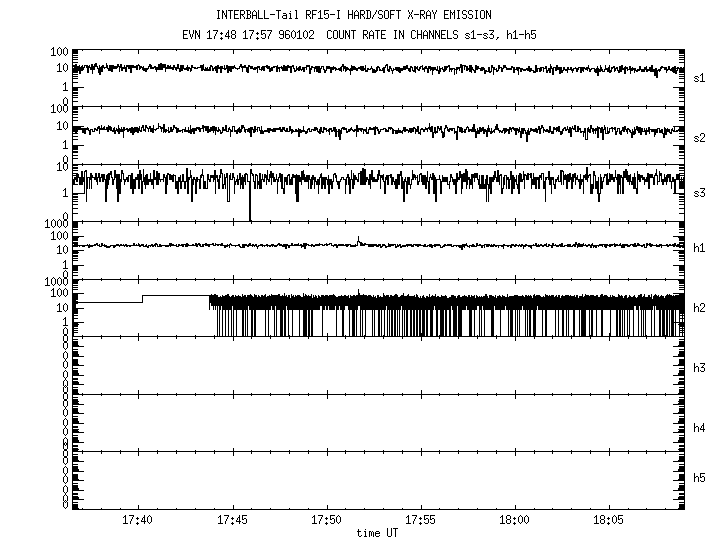The width and height of the screenshot is (720, 550).
Task: Select the 18:05 time axis label
Action: point(608,521)
